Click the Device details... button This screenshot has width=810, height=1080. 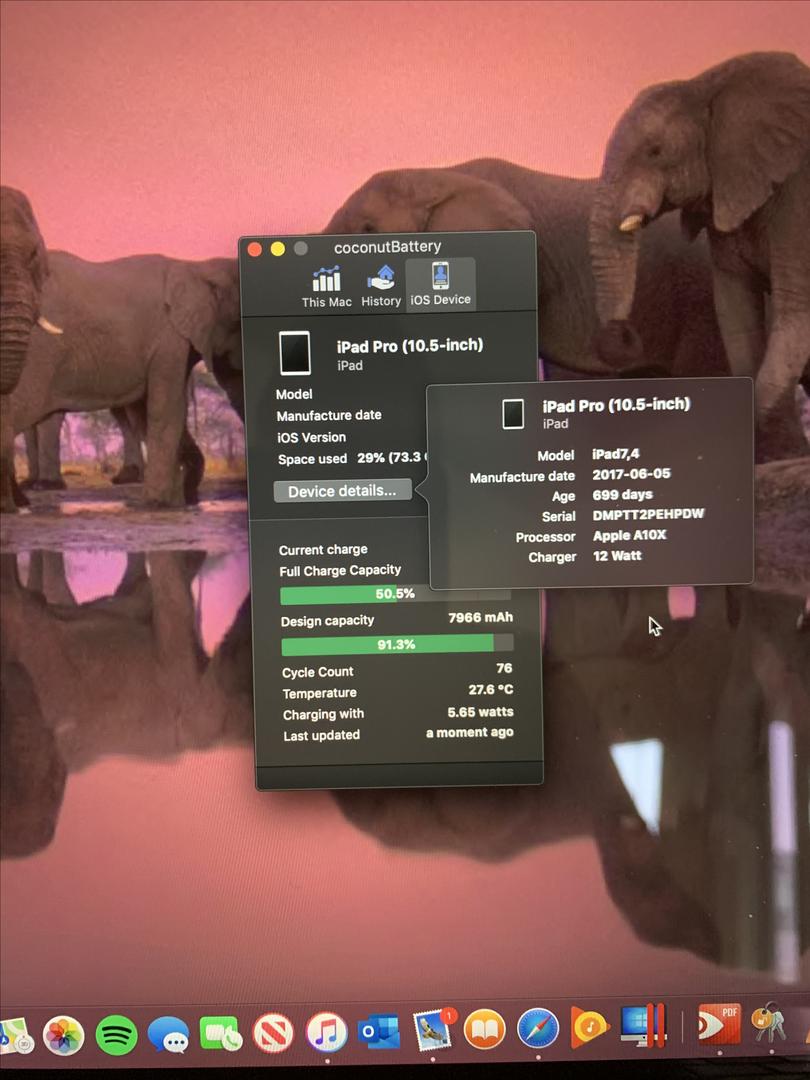[342, 491]
